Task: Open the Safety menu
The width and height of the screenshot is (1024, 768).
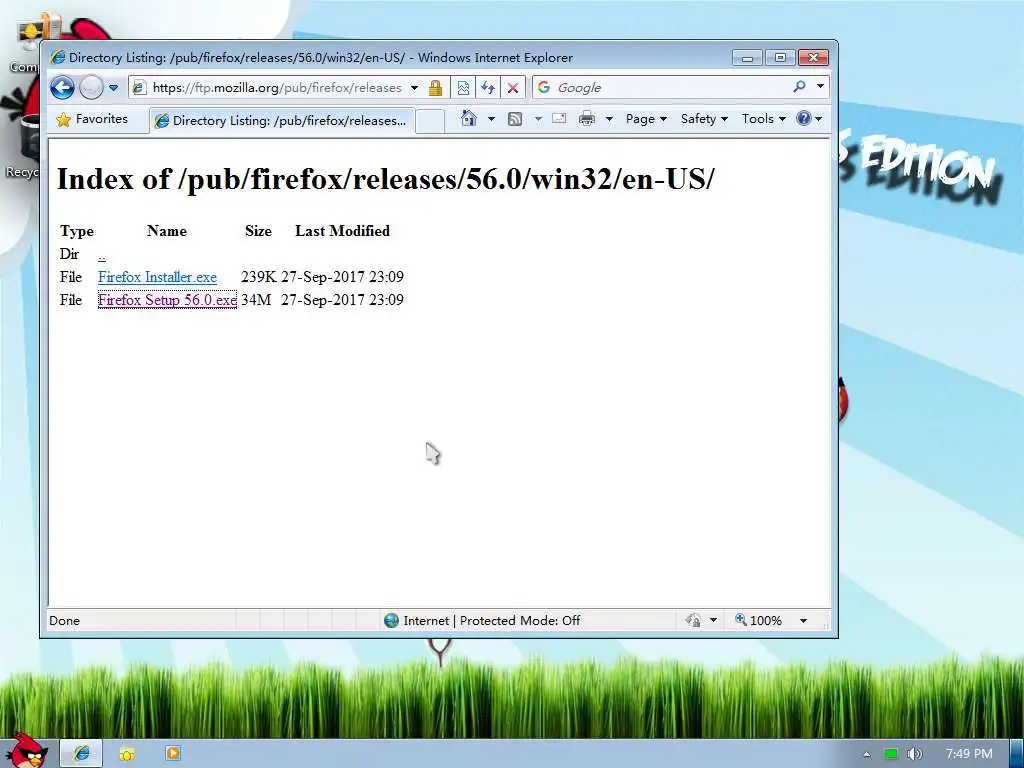Action: 704,119
